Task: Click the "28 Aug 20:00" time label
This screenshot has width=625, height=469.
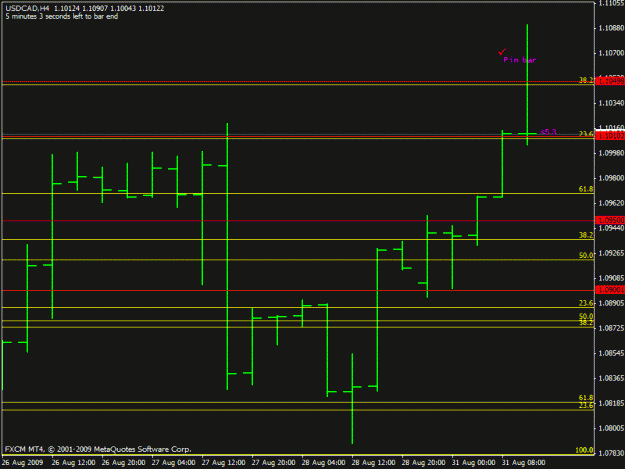Action: (x=423, y=463)
